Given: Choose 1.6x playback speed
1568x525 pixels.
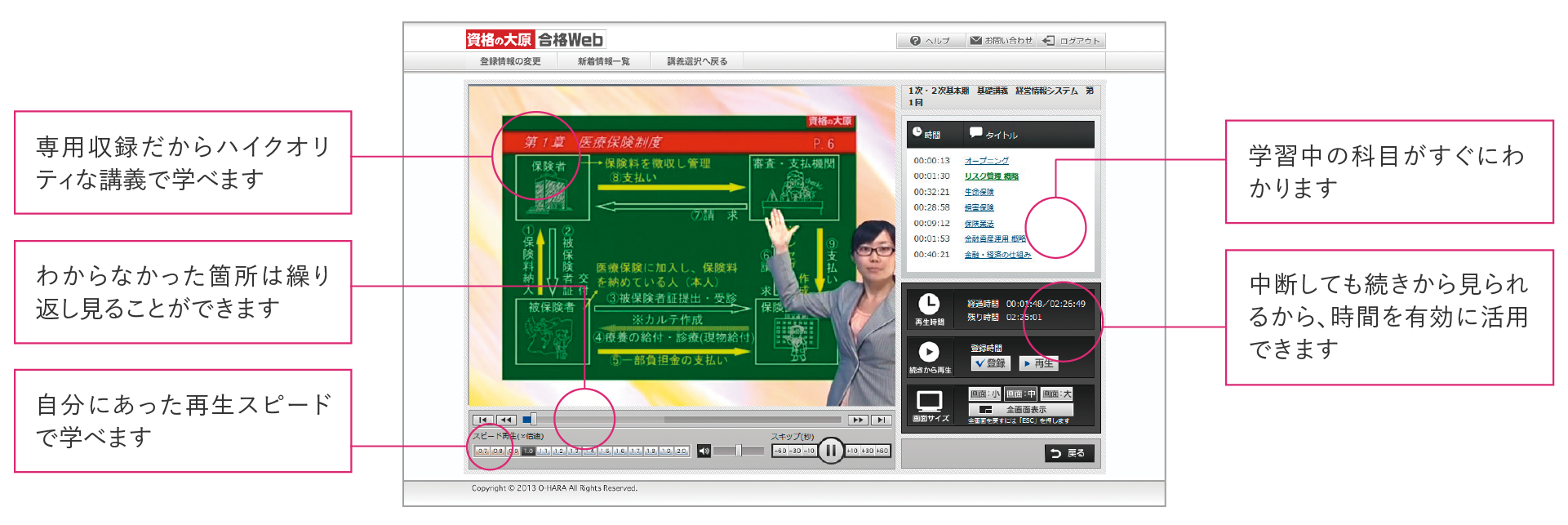Looking at the screenshot, I should click(x=620, y=451).
